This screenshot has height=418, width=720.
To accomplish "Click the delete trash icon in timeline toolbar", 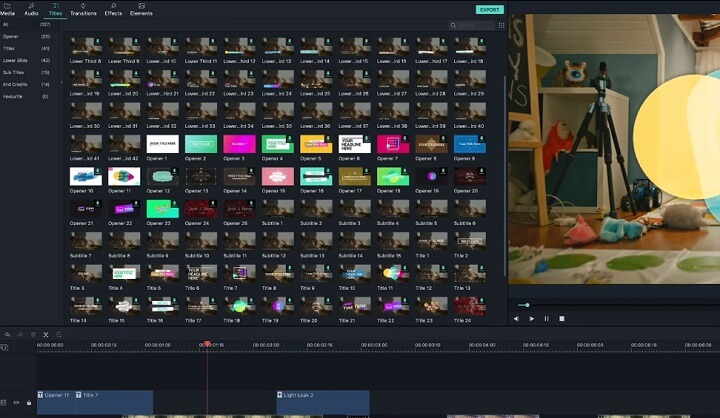I will [33, 335].
